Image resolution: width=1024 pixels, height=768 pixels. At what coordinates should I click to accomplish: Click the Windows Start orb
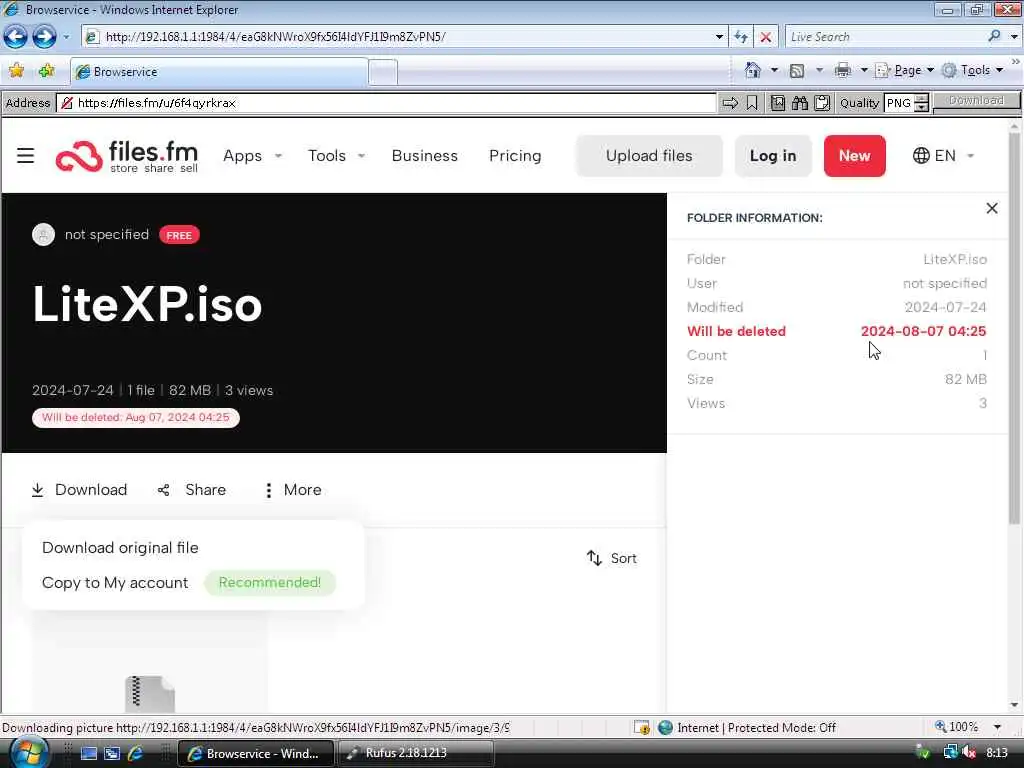pos(28,753)
